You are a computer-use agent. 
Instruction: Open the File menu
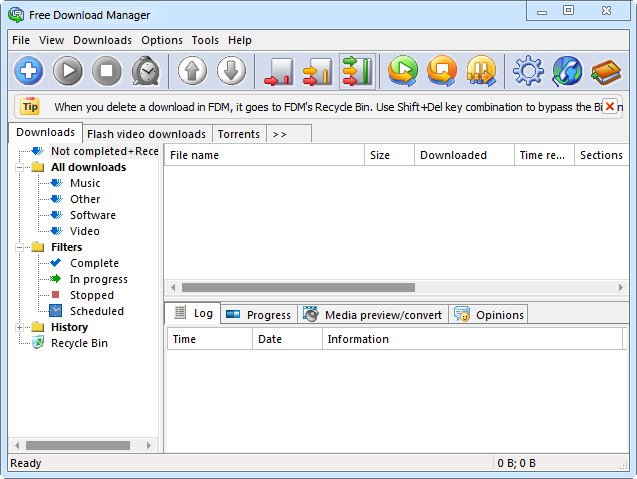(x=21, y=40)
